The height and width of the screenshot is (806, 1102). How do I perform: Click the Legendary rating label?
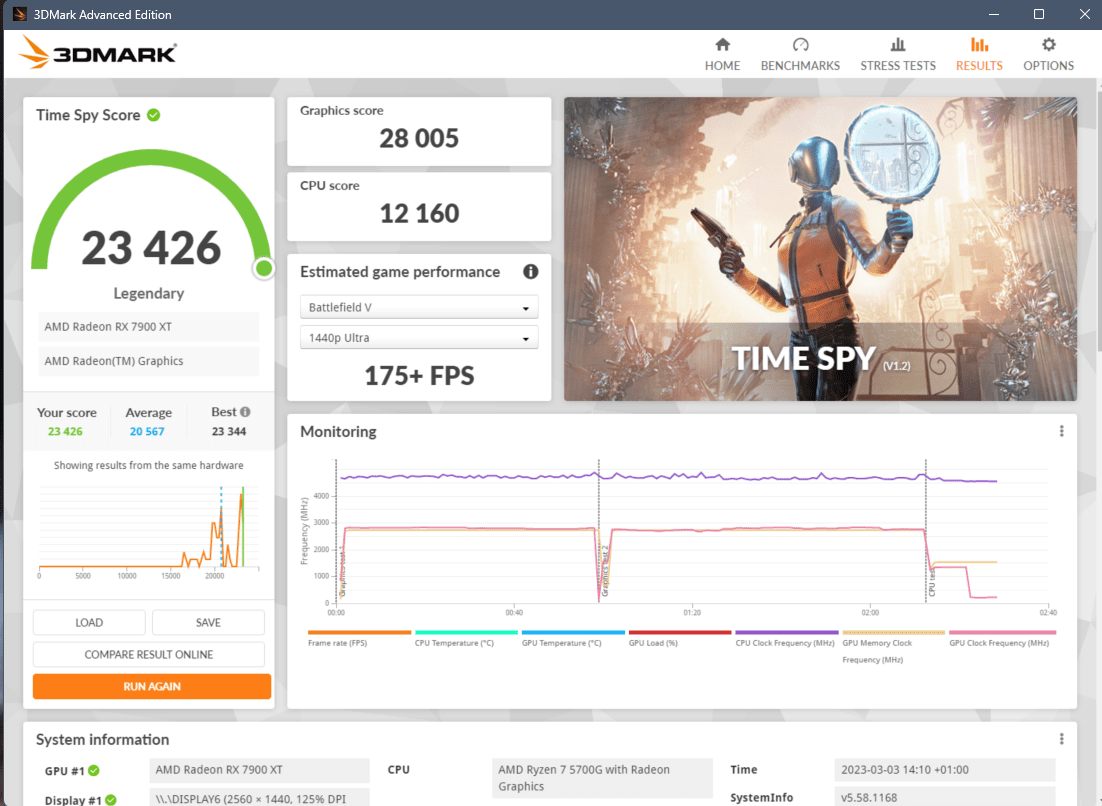click(148, 293)
